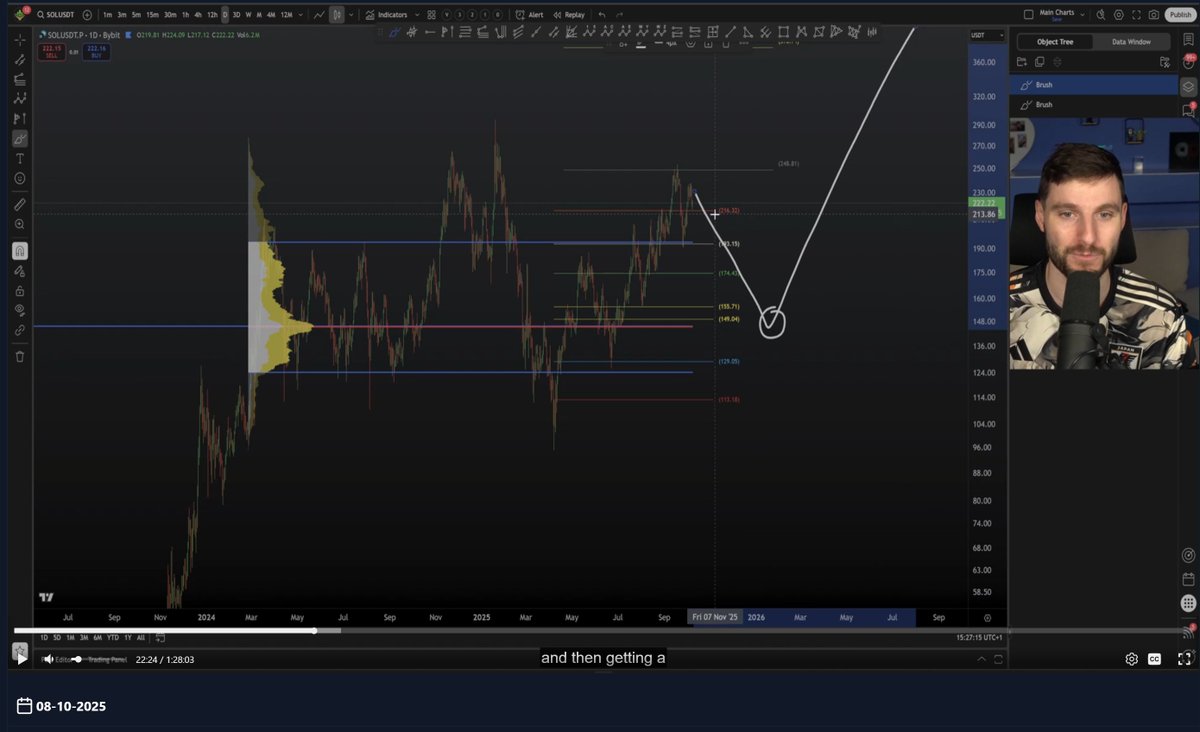This screenshot has width=1200, height=732.
Task: Toggle the layout select square checkbox
Action: (1028, 15)
